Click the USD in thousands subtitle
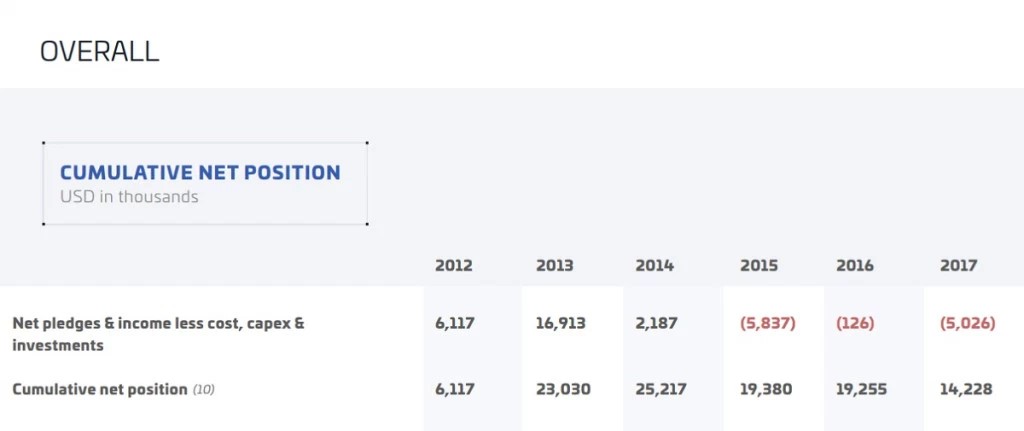Screen dimensions: 1024x431 129,197
